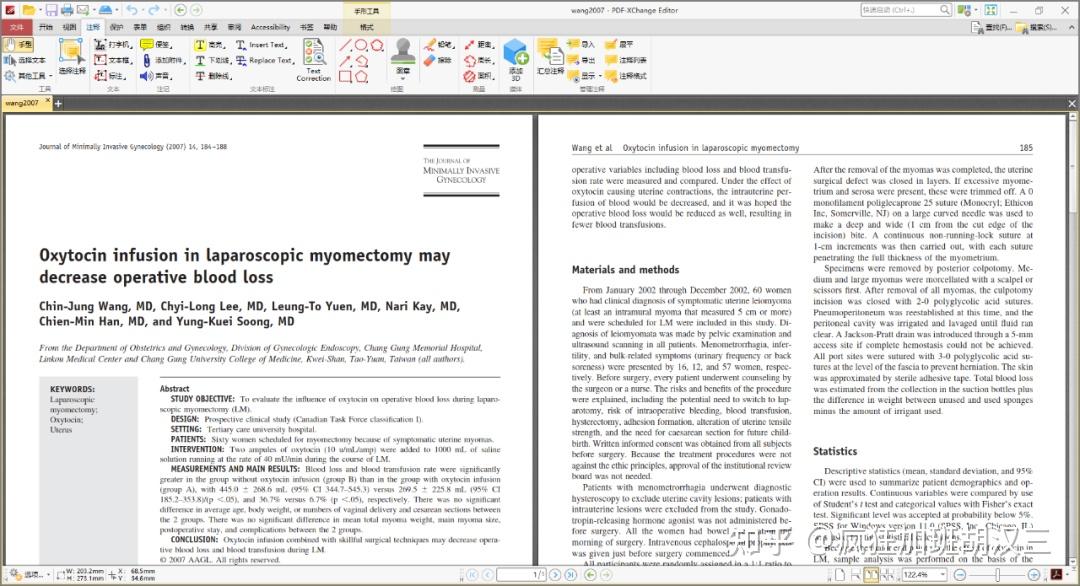This screenshot has height=586, width=1080.
Task: Toggle the Replace Text markup tool
Action: pyautogui.click(x=267, y=60)
